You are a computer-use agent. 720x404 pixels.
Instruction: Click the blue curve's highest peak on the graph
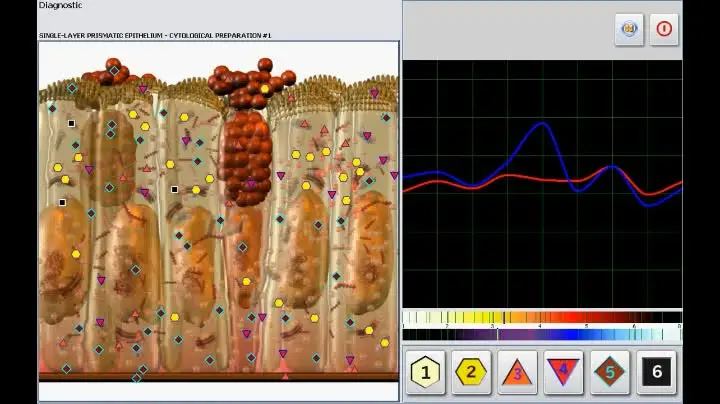click(542, 123)
